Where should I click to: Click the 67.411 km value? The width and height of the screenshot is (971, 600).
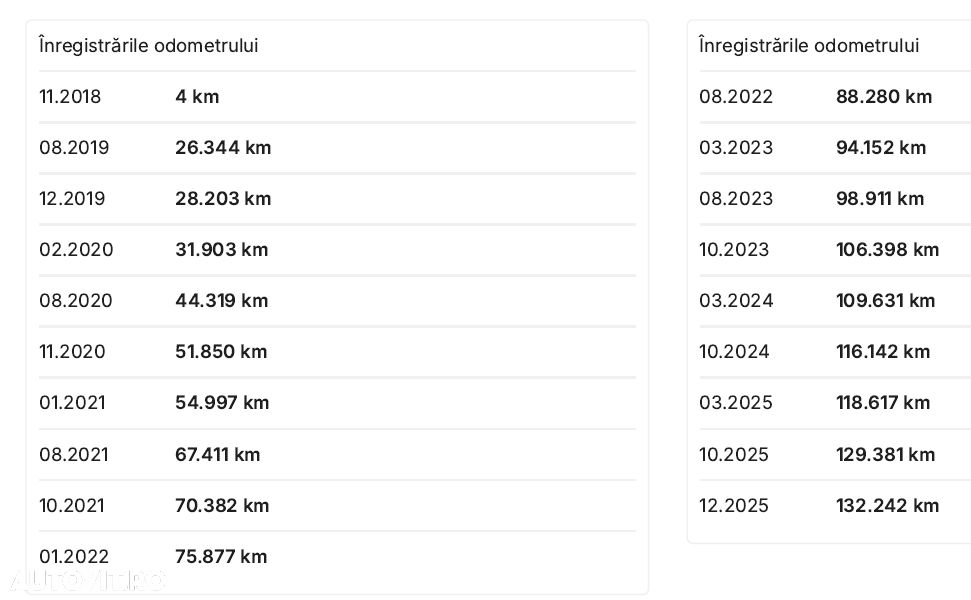pyautogui.click(x=217, y=454)
